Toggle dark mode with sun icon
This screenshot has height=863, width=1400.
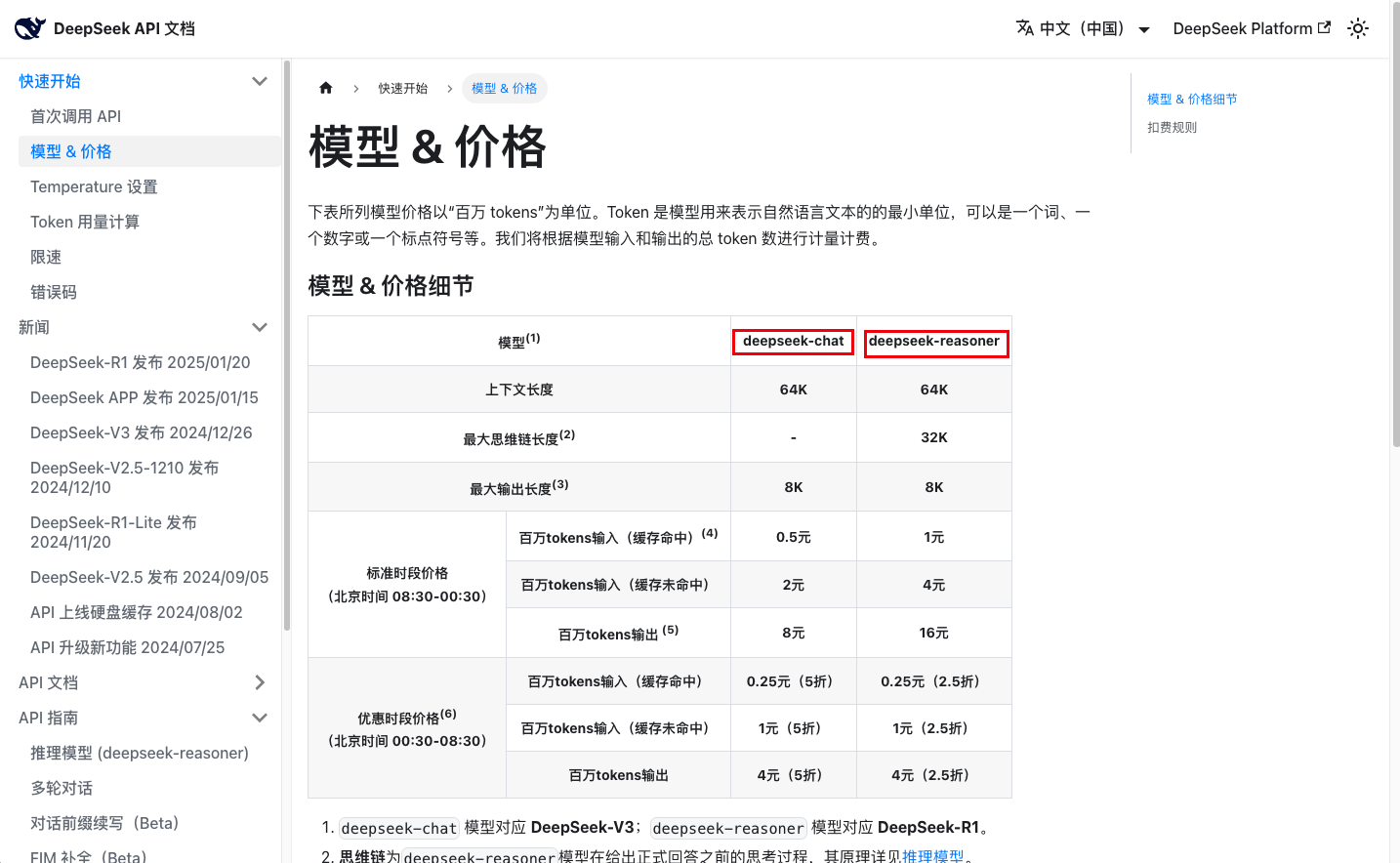pyautogui.click(x=1357, y=28)
